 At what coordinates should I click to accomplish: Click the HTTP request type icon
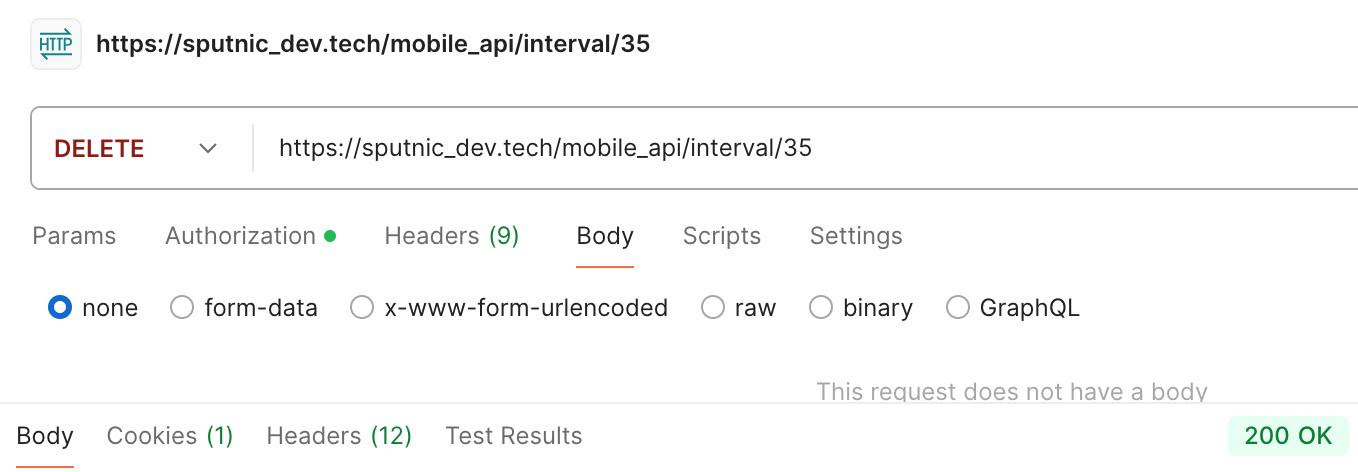[56, 45]
